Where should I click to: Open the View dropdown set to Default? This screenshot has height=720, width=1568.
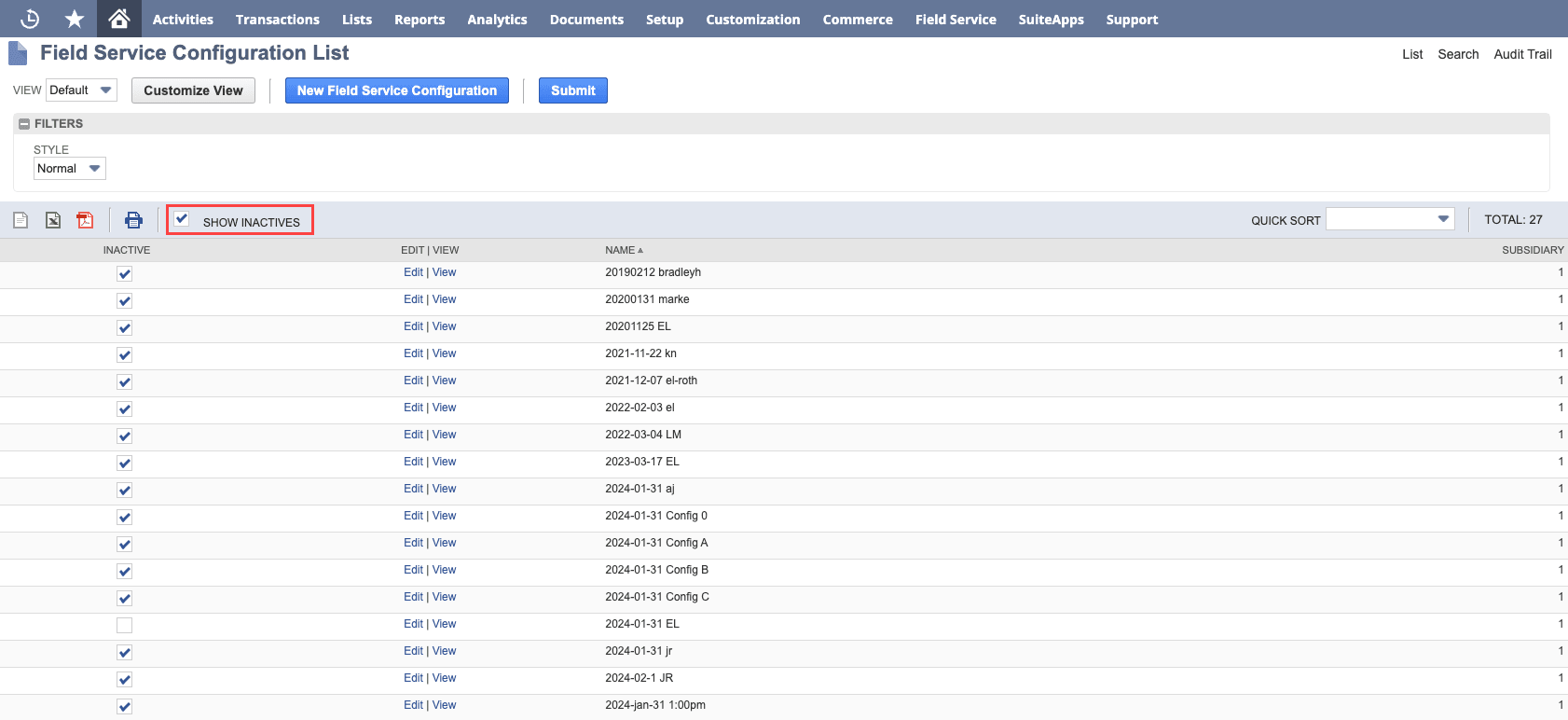pyautogui.click(x=81, y=90)
